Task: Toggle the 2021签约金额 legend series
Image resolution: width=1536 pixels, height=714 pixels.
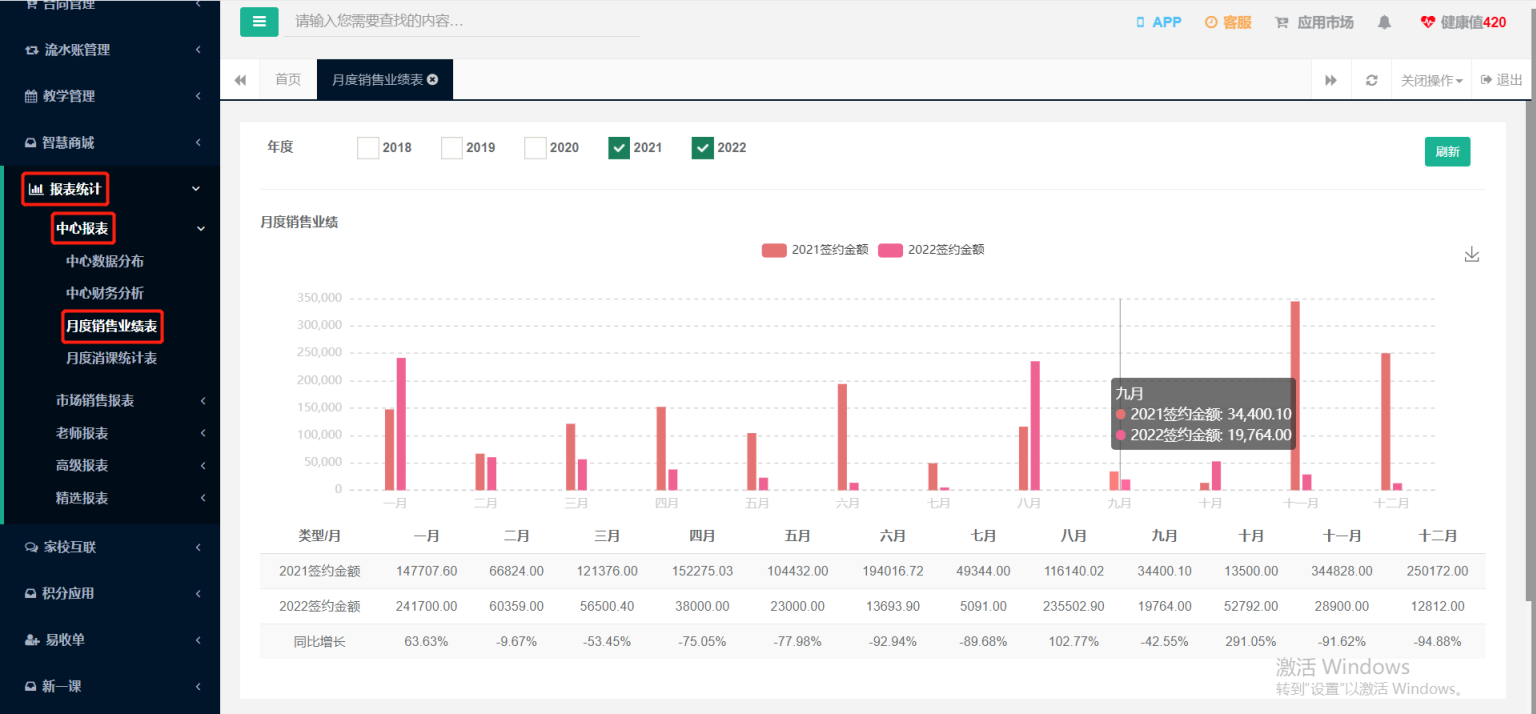Action: (814, 250)
